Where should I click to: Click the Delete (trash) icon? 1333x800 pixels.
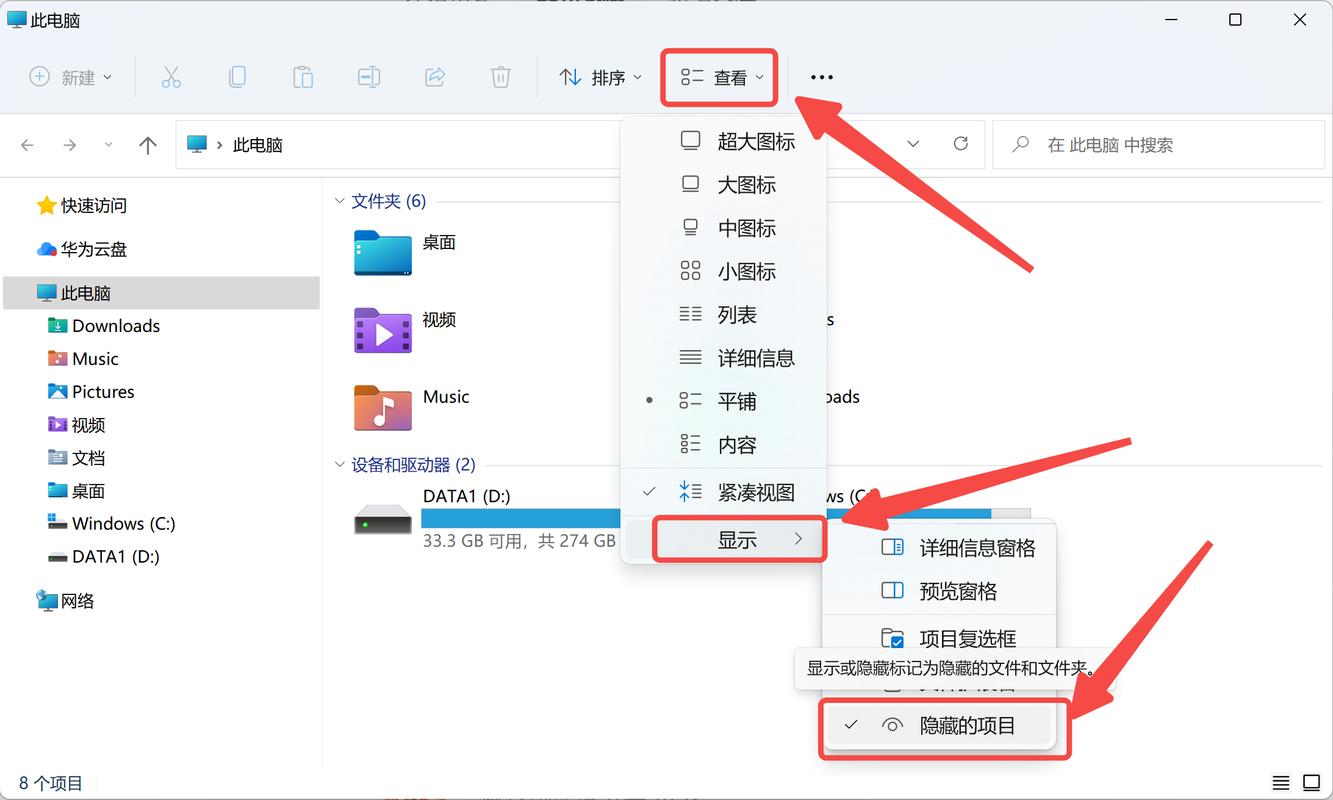click(x=500, y=76)
